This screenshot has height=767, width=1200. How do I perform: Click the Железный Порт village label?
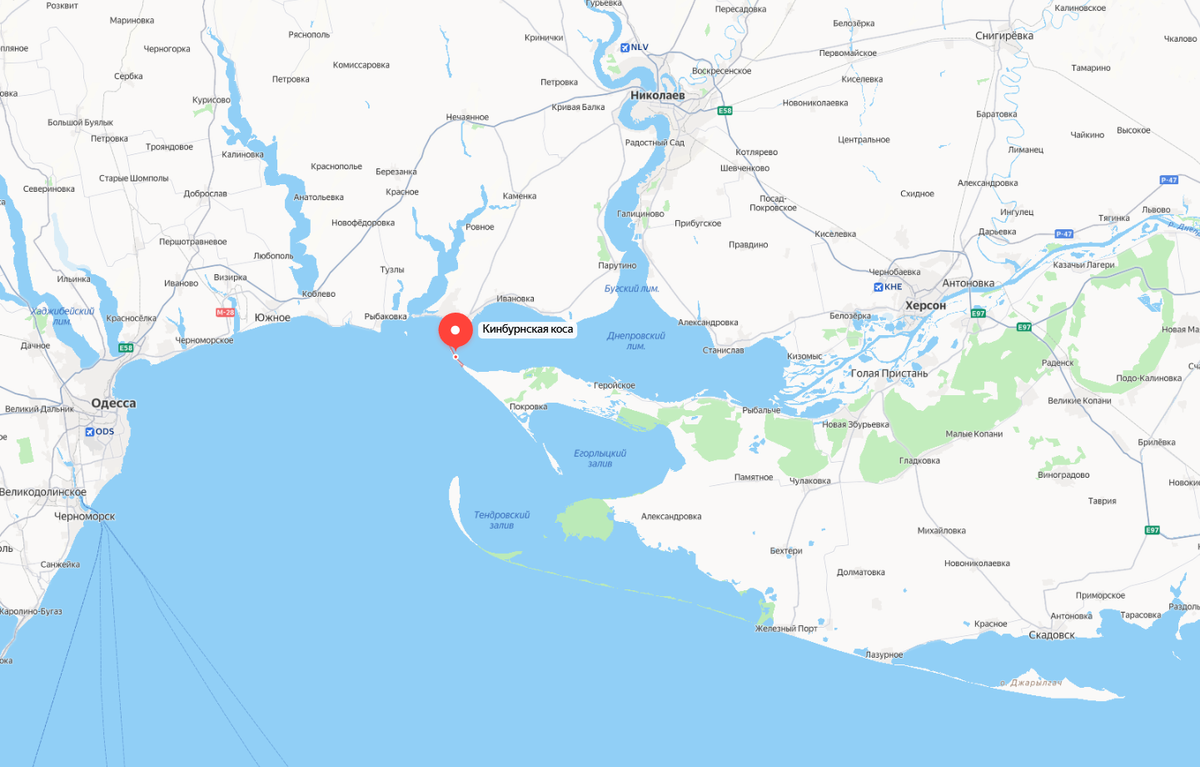pyautogui.click(x=787, y=628)
